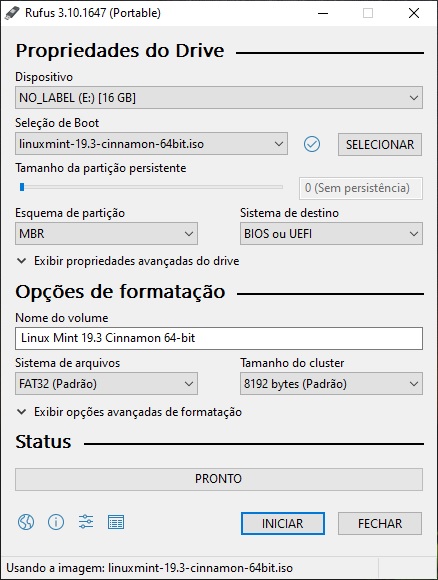Show the log window icon
The width and height of the screenshot is (438, 580).
click(x=116, y=522)
